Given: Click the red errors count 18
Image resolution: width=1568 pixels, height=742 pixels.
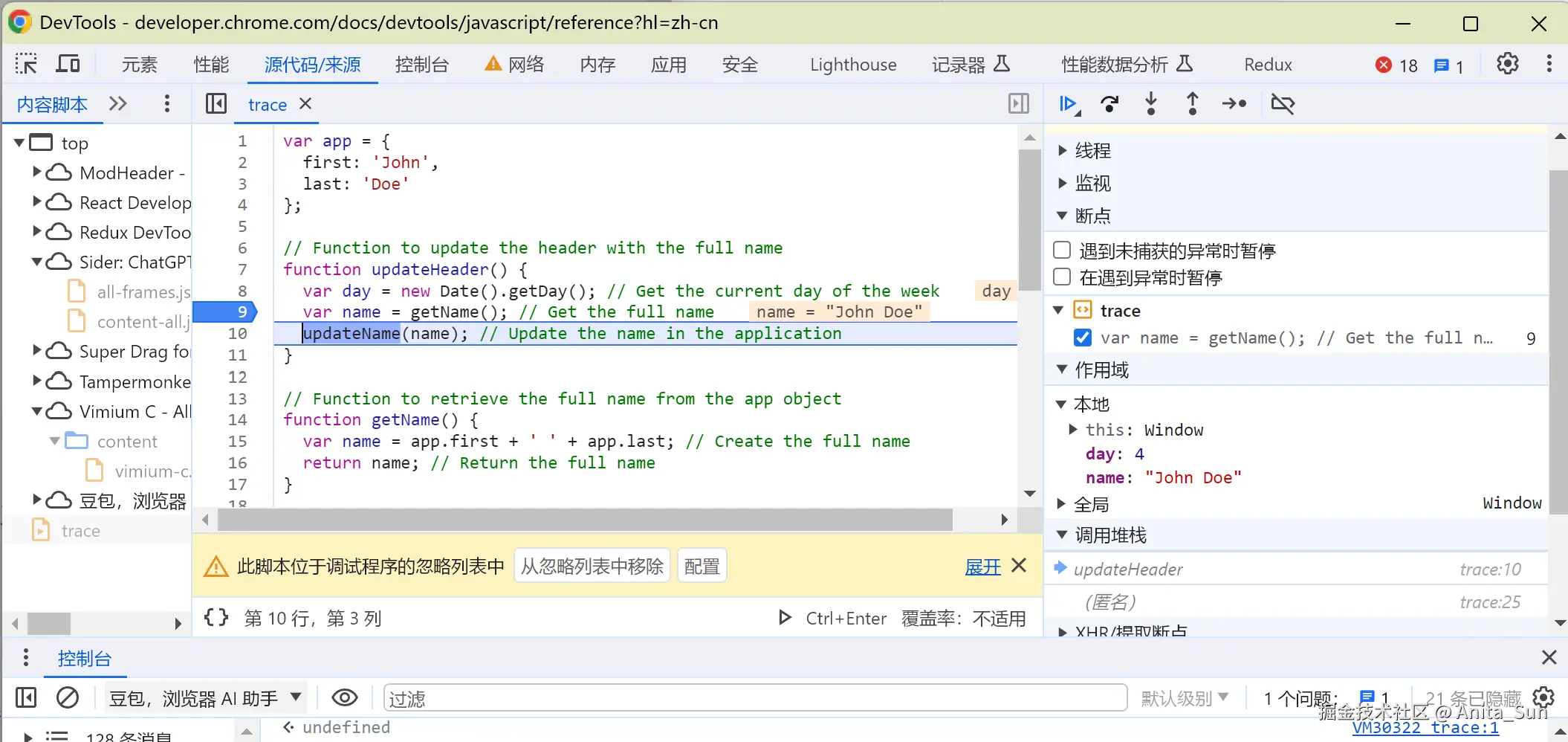Looking at the screenshot, I should coord(1397,65).
